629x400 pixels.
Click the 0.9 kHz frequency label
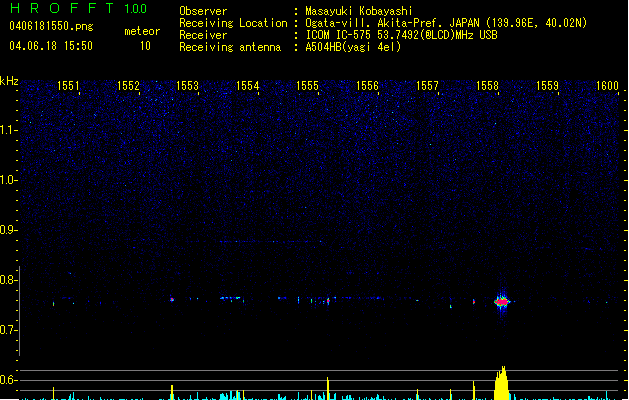tap(8, 230)
